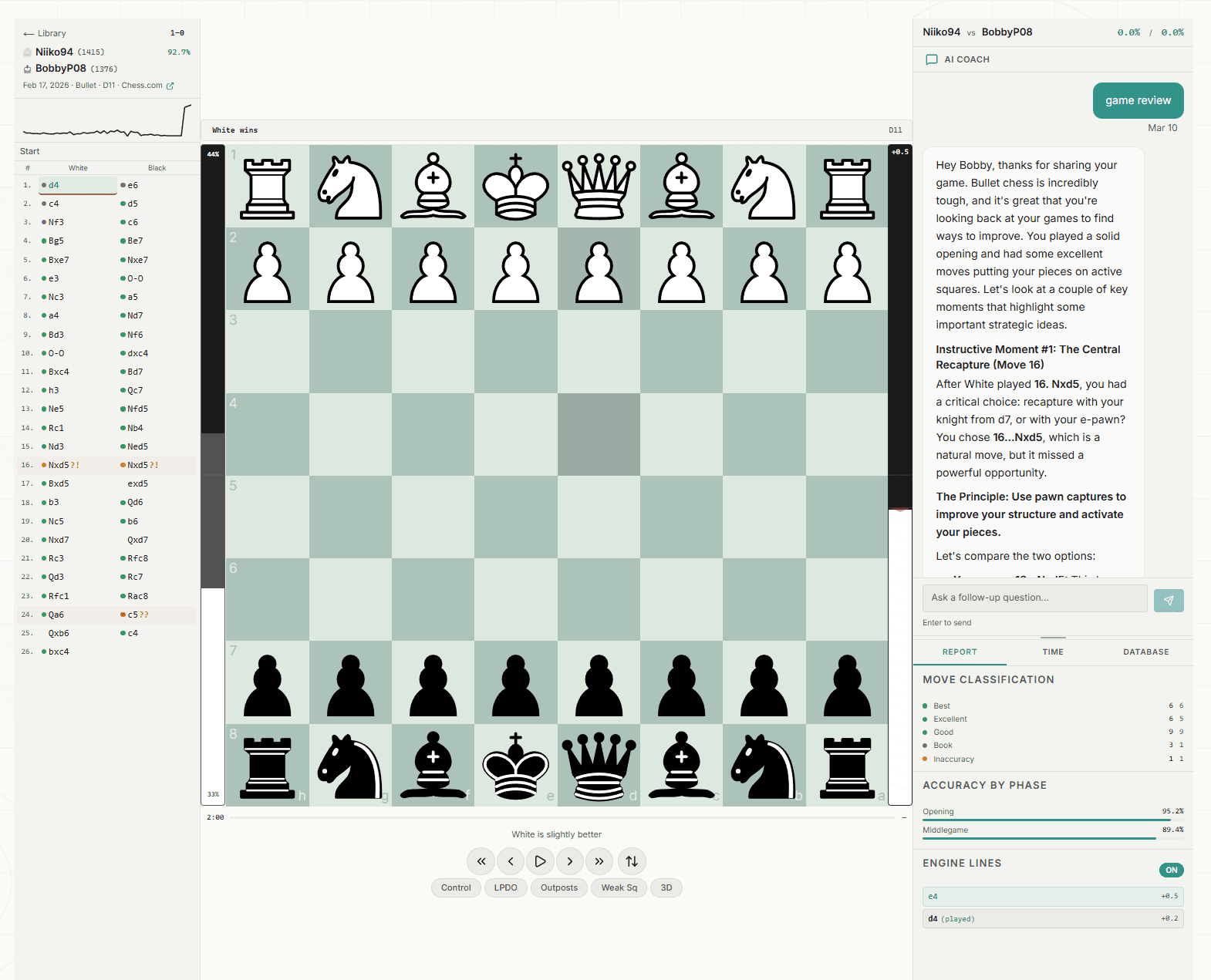Go back to Library
This screenshot has width=1211, height=980.
[x=45, y=33]
